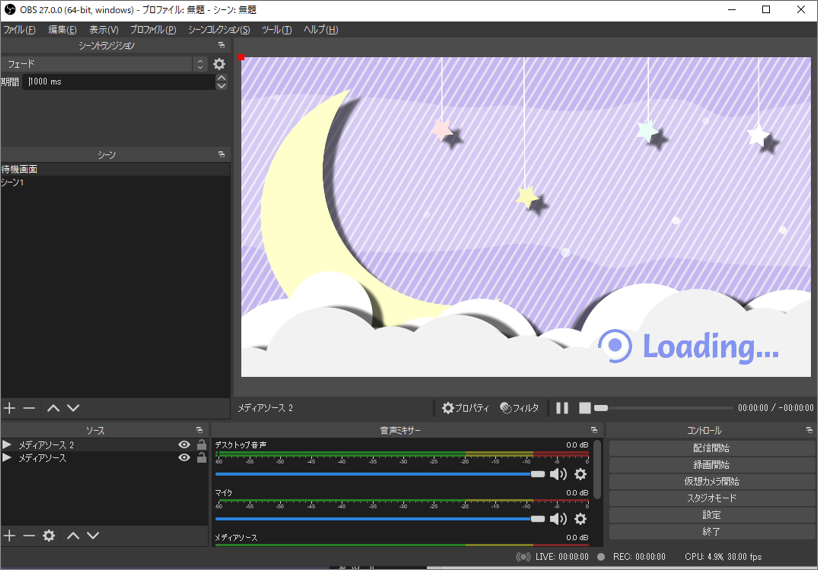This screenshot has height=570, width=818.
Task: Toggle visibility of メディアソース source
Action: pos(184,458)
